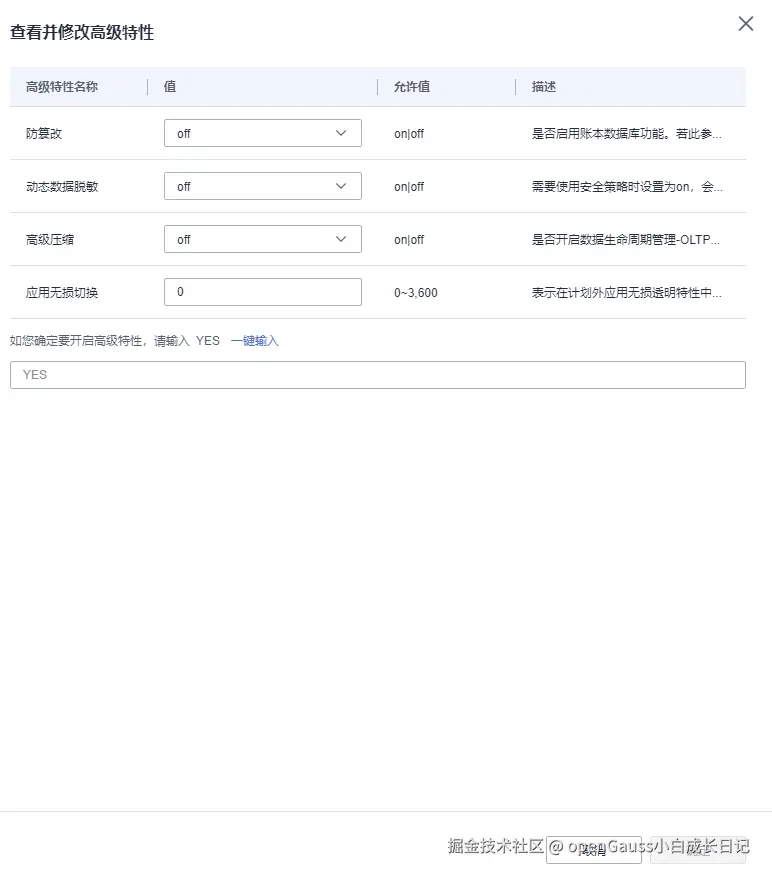The image size is (772, 878).
Task: Click the dialog title 查看并修改高级特性
Action: 82,32
